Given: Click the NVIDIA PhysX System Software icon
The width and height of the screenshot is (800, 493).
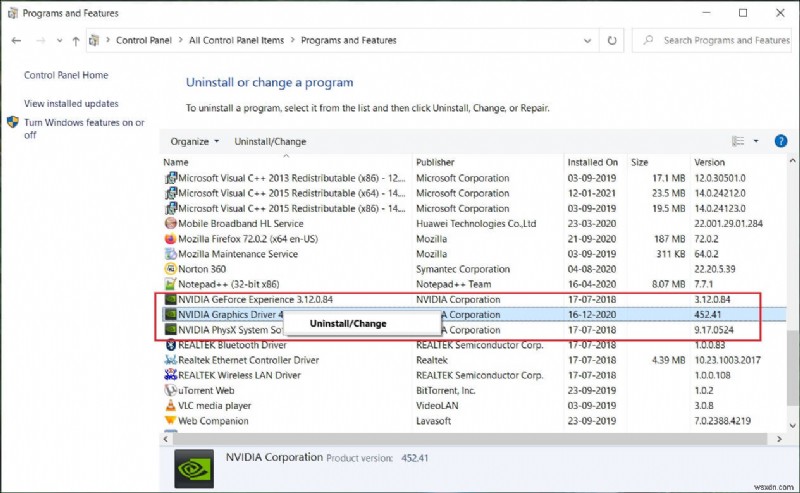Looking at the screenshot, I should [x=170, y=330].
